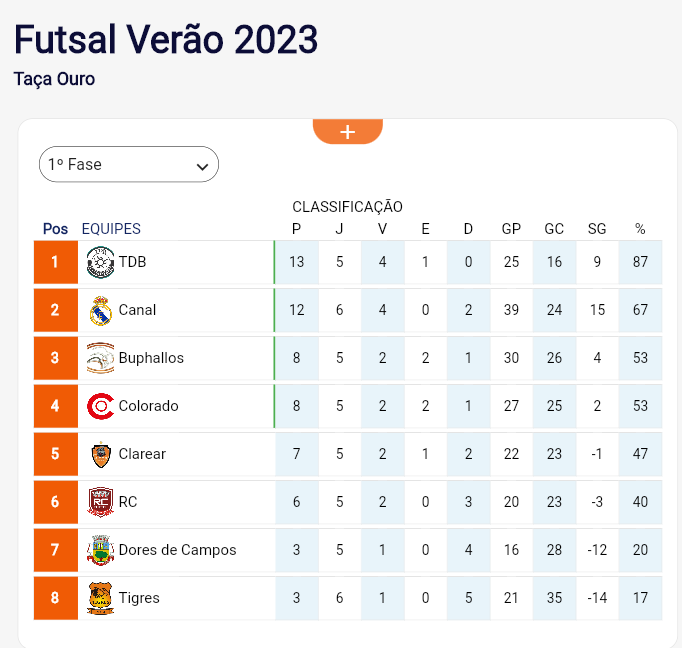Open the Dores de Campos team name
The image size is (682, 648).
pyautogui.click(x=177, y=550)
